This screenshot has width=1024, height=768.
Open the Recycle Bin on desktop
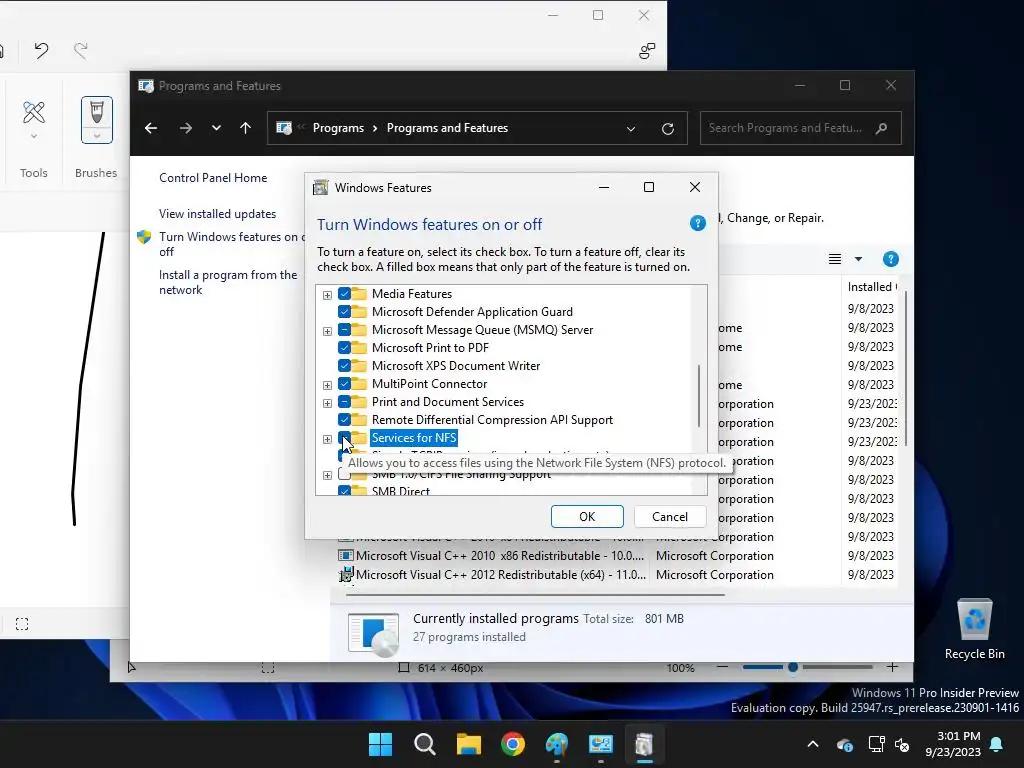974,630
